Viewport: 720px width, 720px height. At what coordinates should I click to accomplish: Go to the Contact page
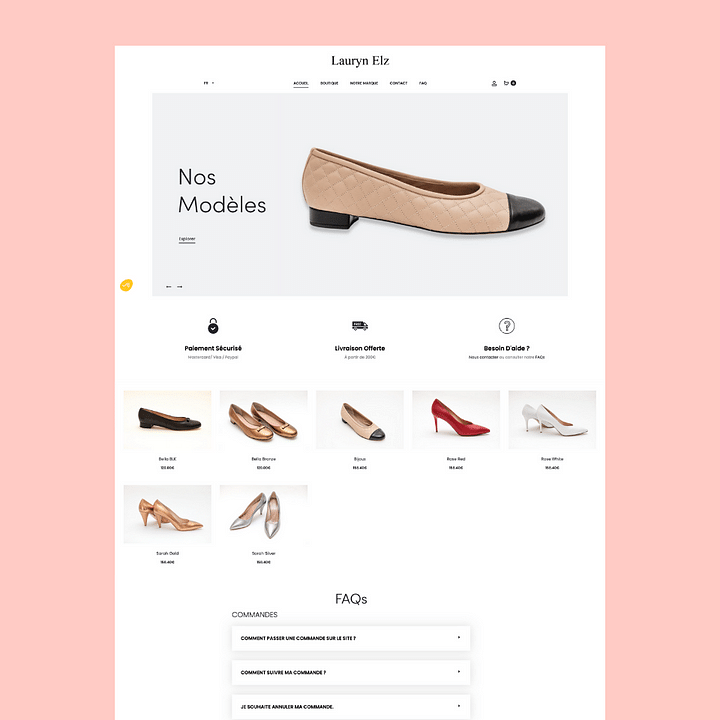pos(398,83)
